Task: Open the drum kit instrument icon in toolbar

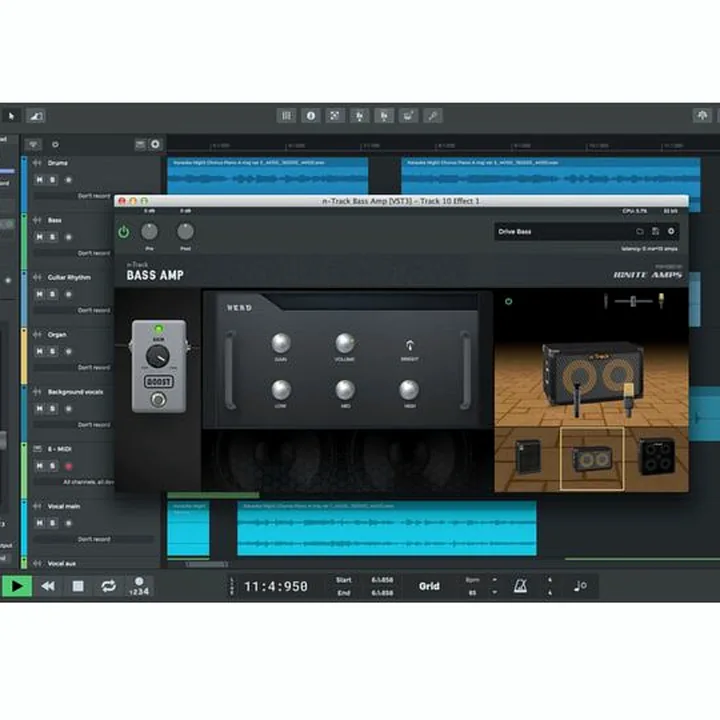Action: [x=408, y=116]
